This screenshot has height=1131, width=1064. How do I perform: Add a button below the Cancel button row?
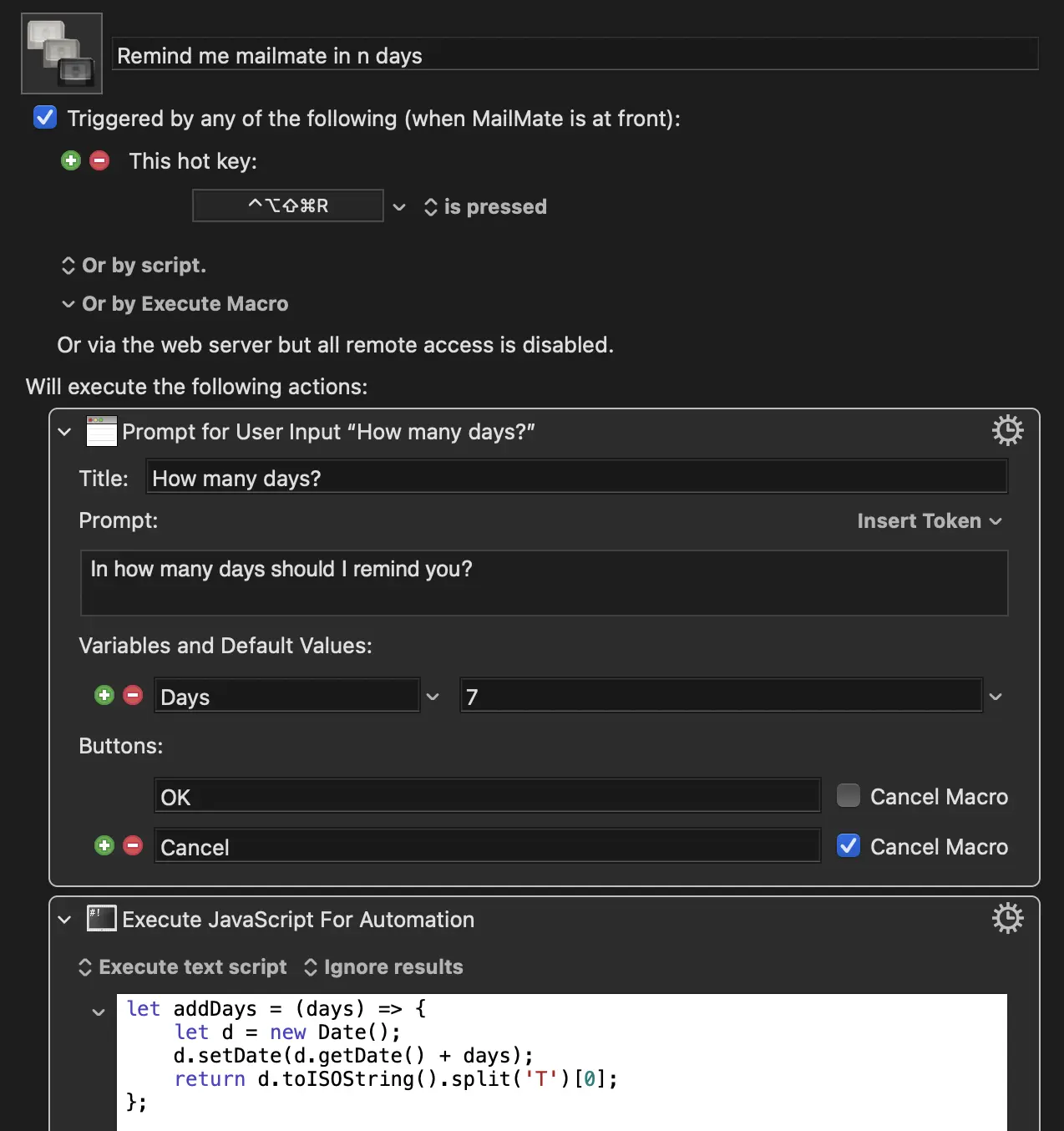pyautogui.click(x=104, y=845)
